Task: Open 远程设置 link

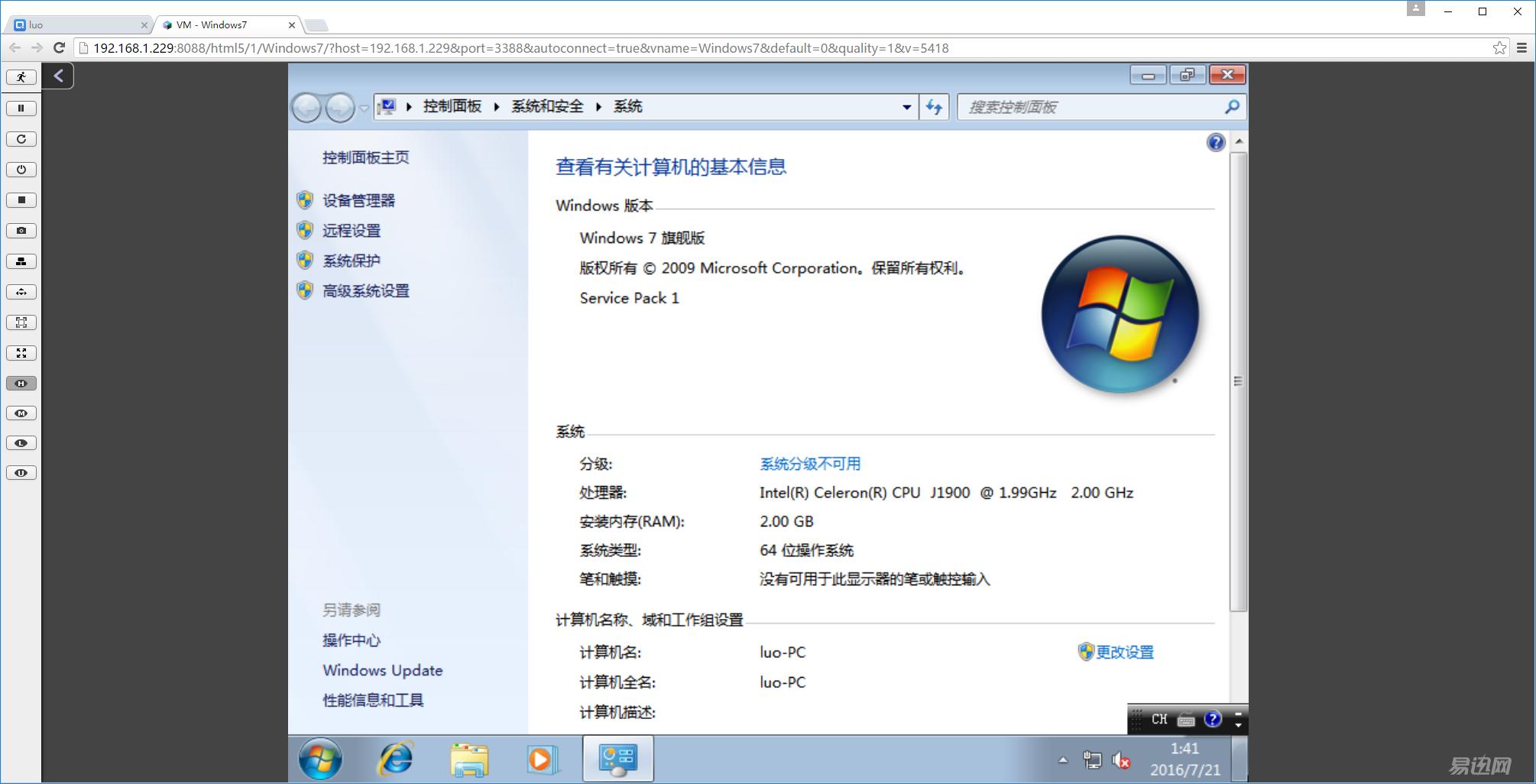Action: (352, 231)
